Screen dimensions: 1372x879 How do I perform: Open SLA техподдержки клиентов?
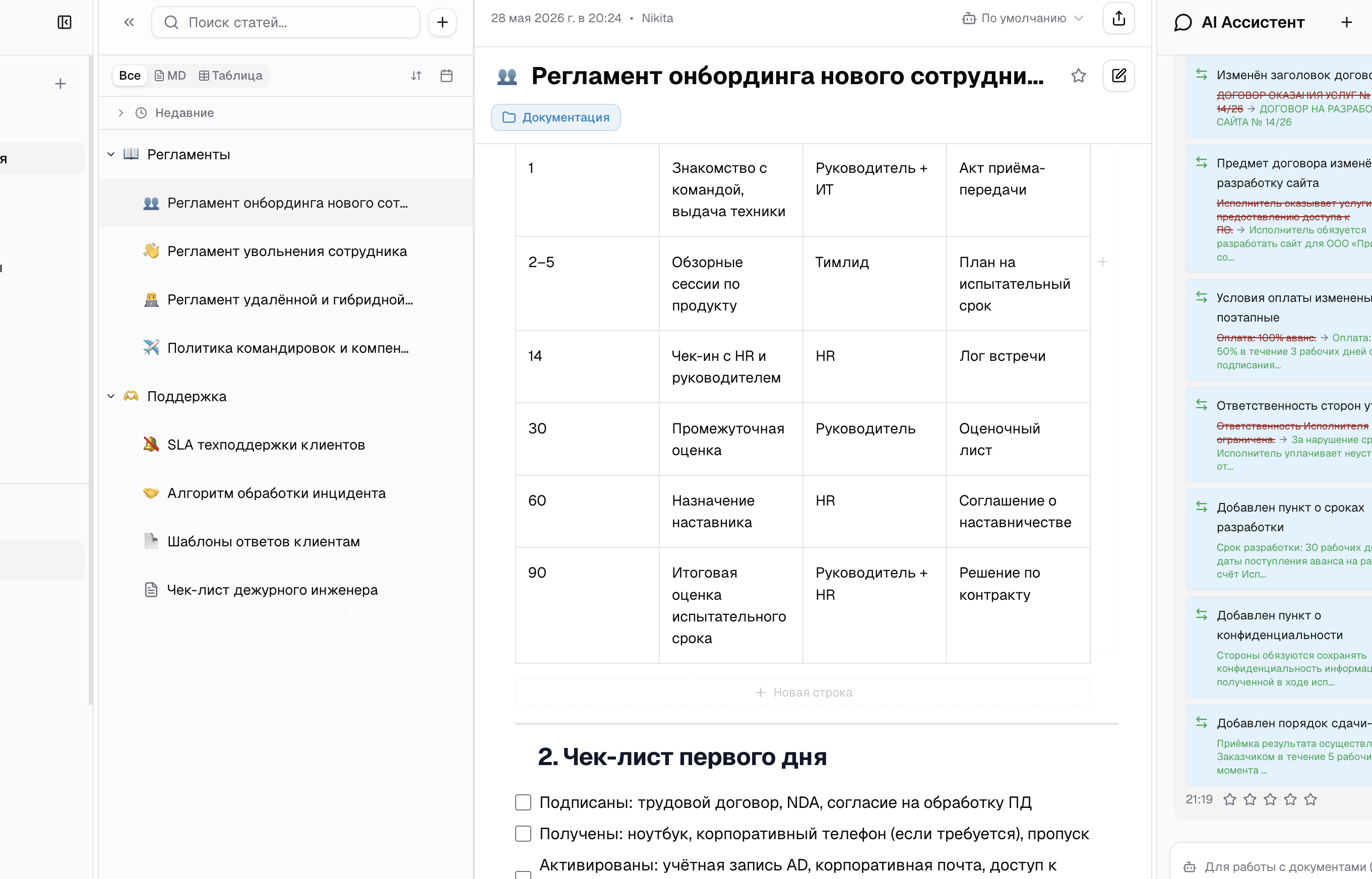pyautogui.click(x=286, y=445)
